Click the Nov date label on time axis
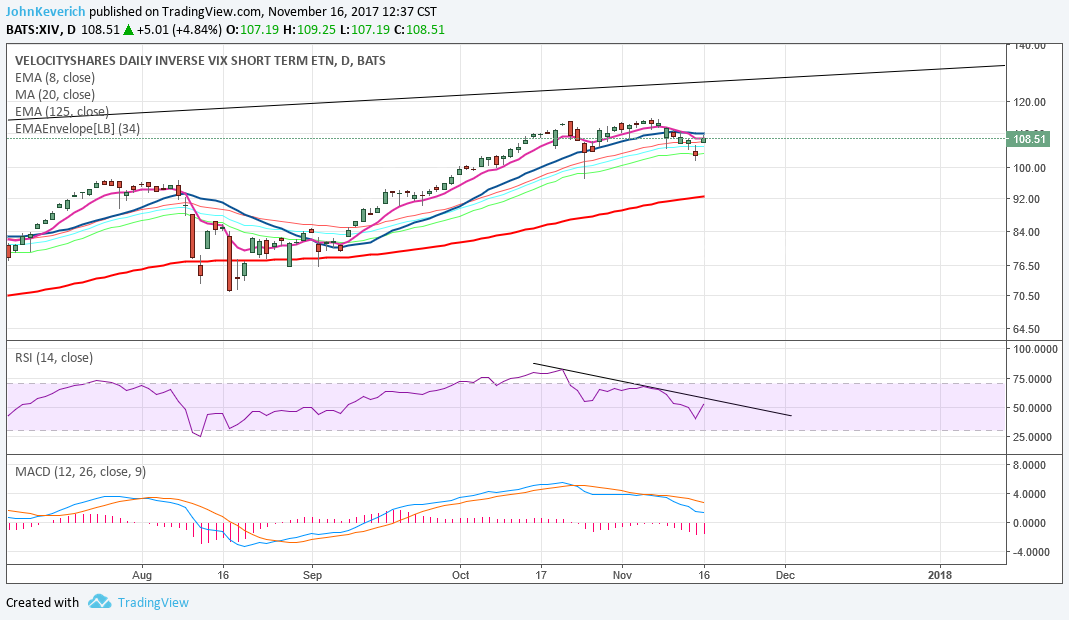This screenshot has width=1069, height=620. [x=622, y=575]
